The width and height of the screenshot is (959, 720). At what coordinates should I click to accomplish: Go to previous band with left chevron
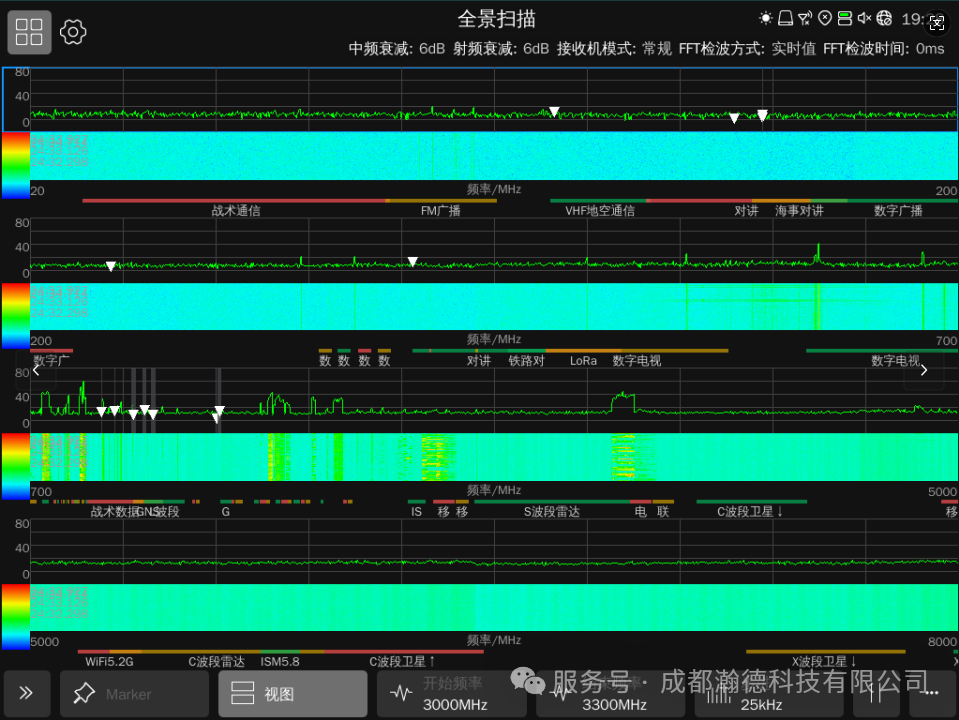(37, 370)
